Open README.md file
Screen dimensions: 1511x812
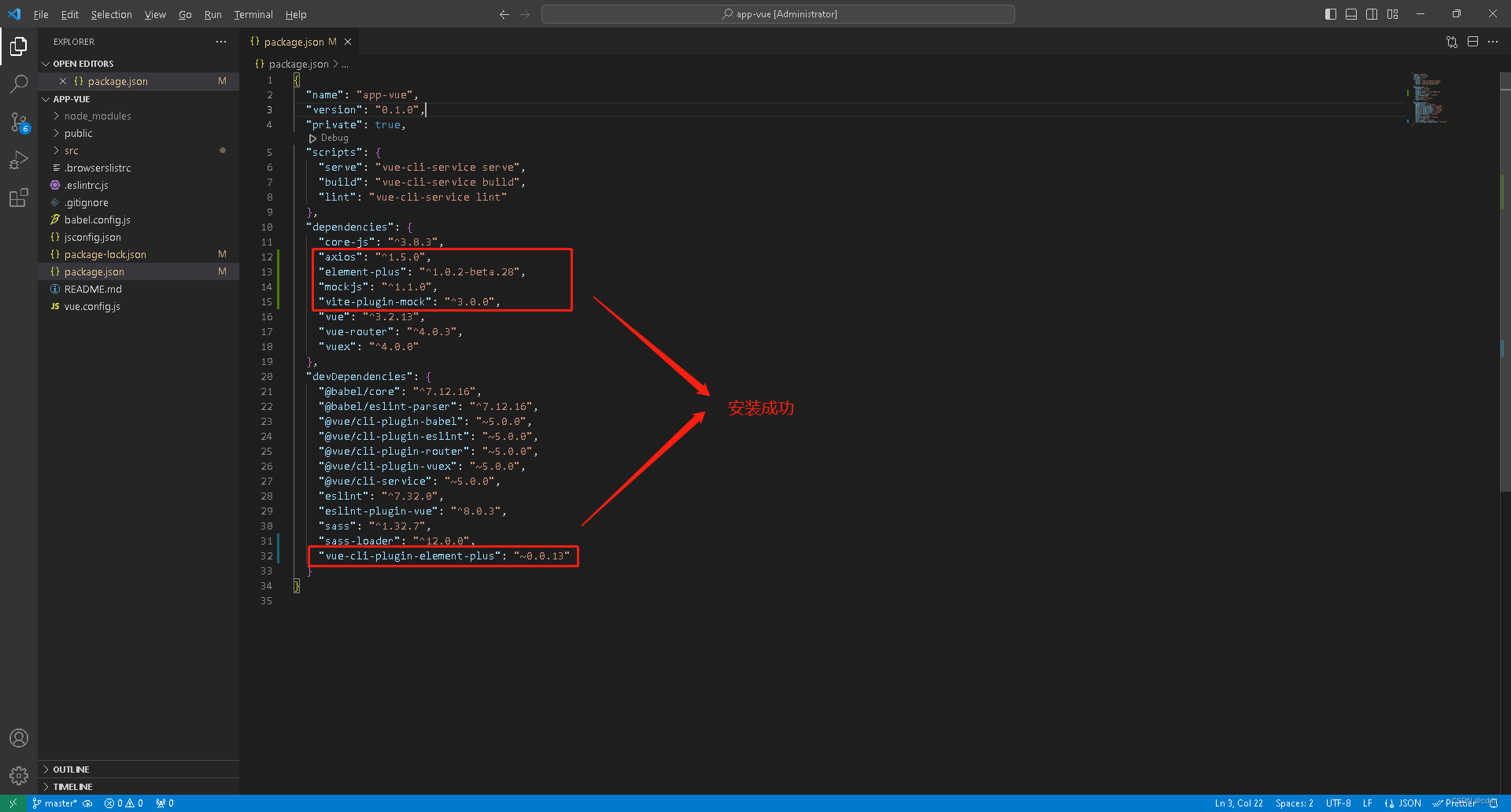139,290
